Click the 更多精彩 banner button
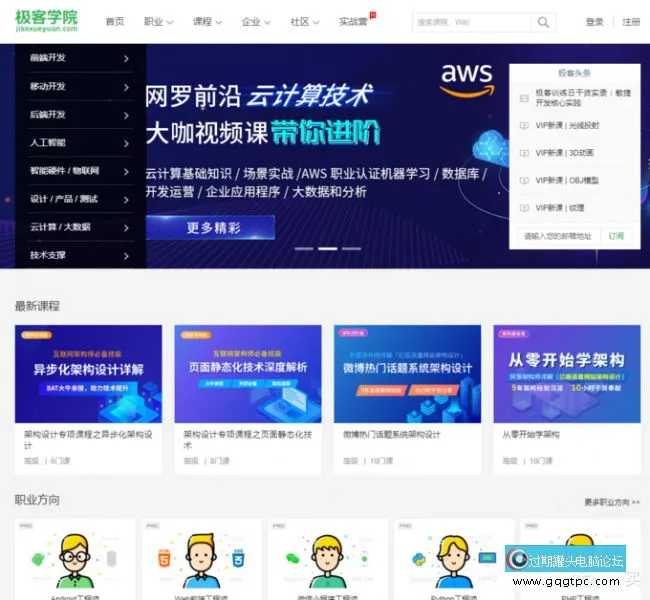 pos(213,228)
